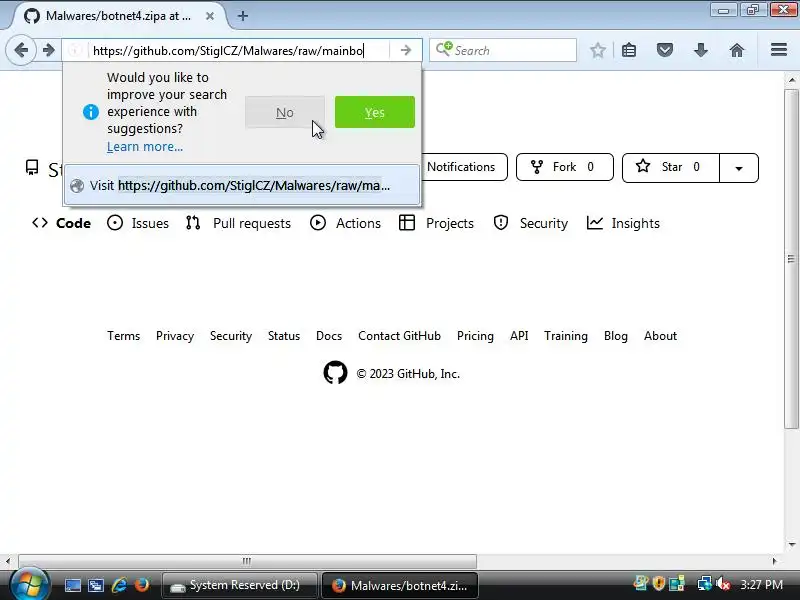
Task: Switch to Malwares/botnet4.zi... Firefox taskbar button
Action: click(x=400, y=585)
